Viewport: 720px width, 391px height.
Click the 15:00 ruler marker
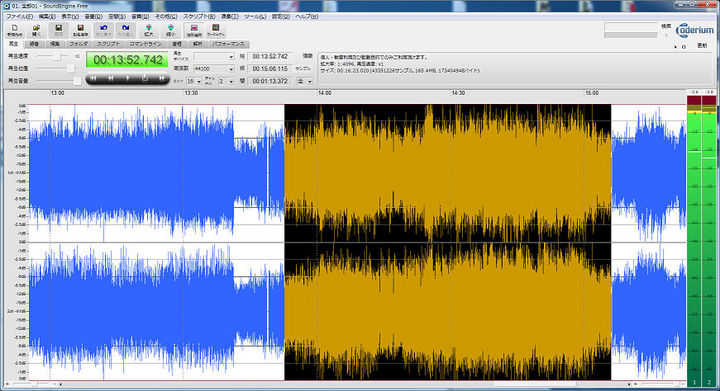(592, 93)
